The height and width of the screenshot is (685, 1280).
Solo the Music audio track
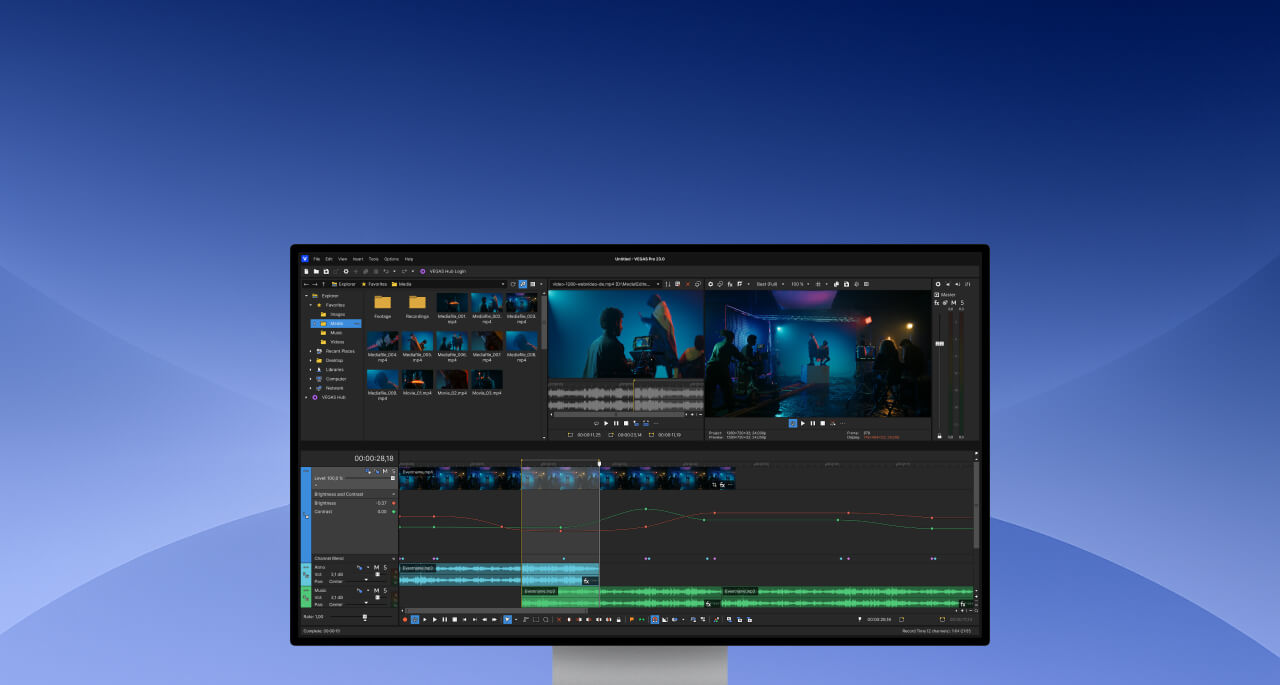pos(385,591)
